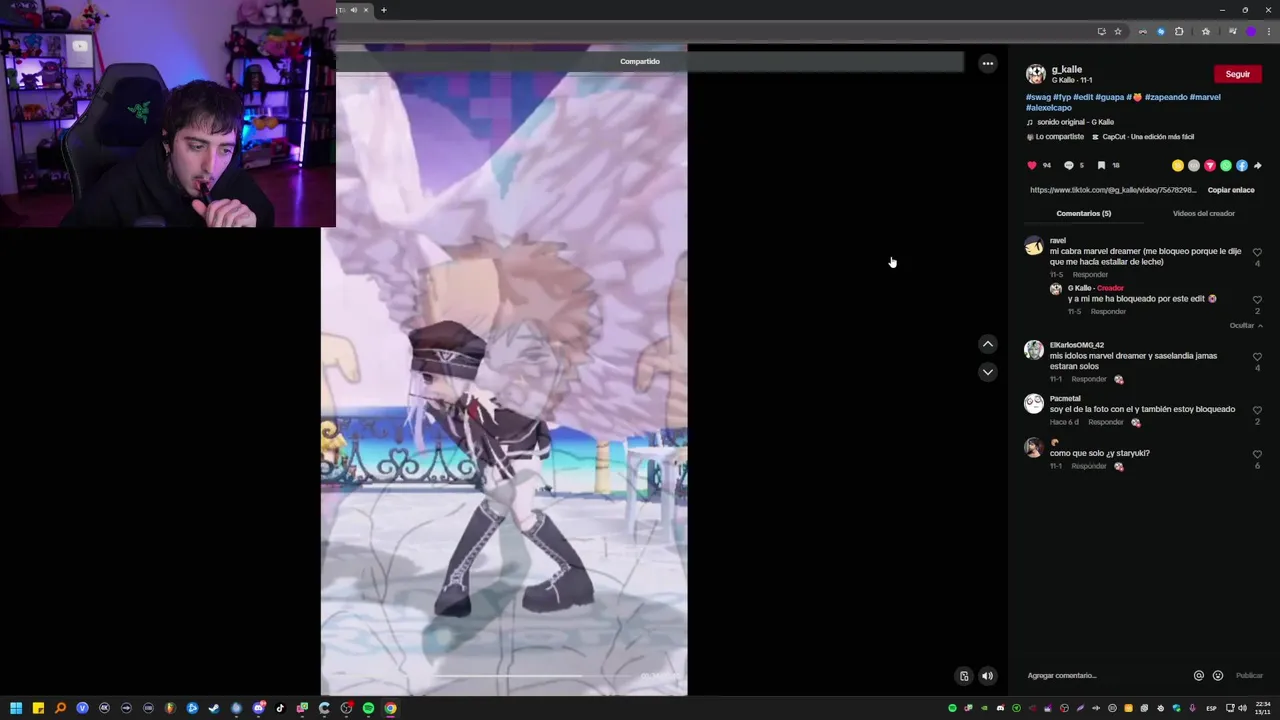The width and height of the screenshot is (1280, 720).
Task: Open the emoji picker in comment box
Action: coord(1218,675)
